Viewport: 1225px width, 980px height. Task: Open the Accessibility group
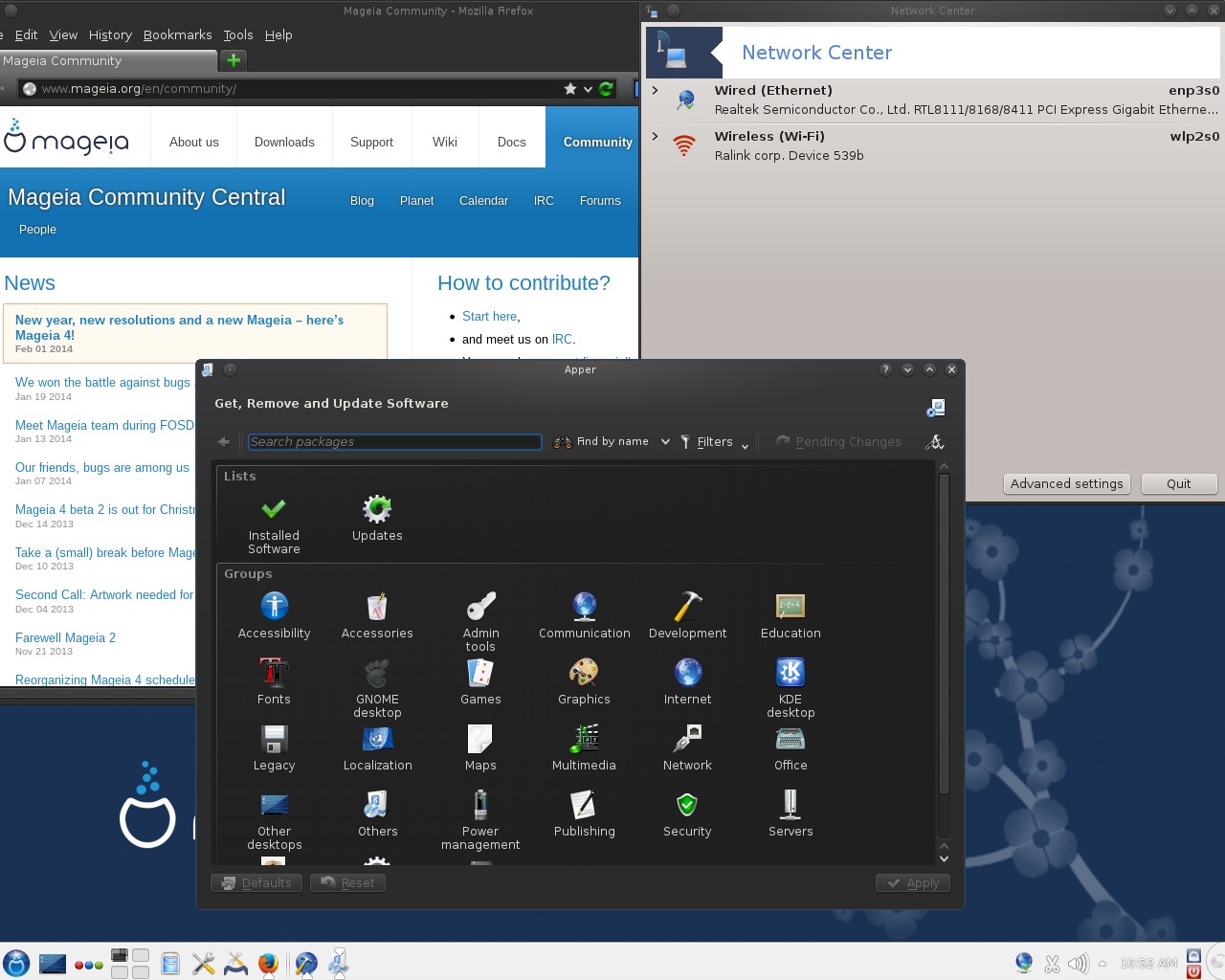[274, 615]
